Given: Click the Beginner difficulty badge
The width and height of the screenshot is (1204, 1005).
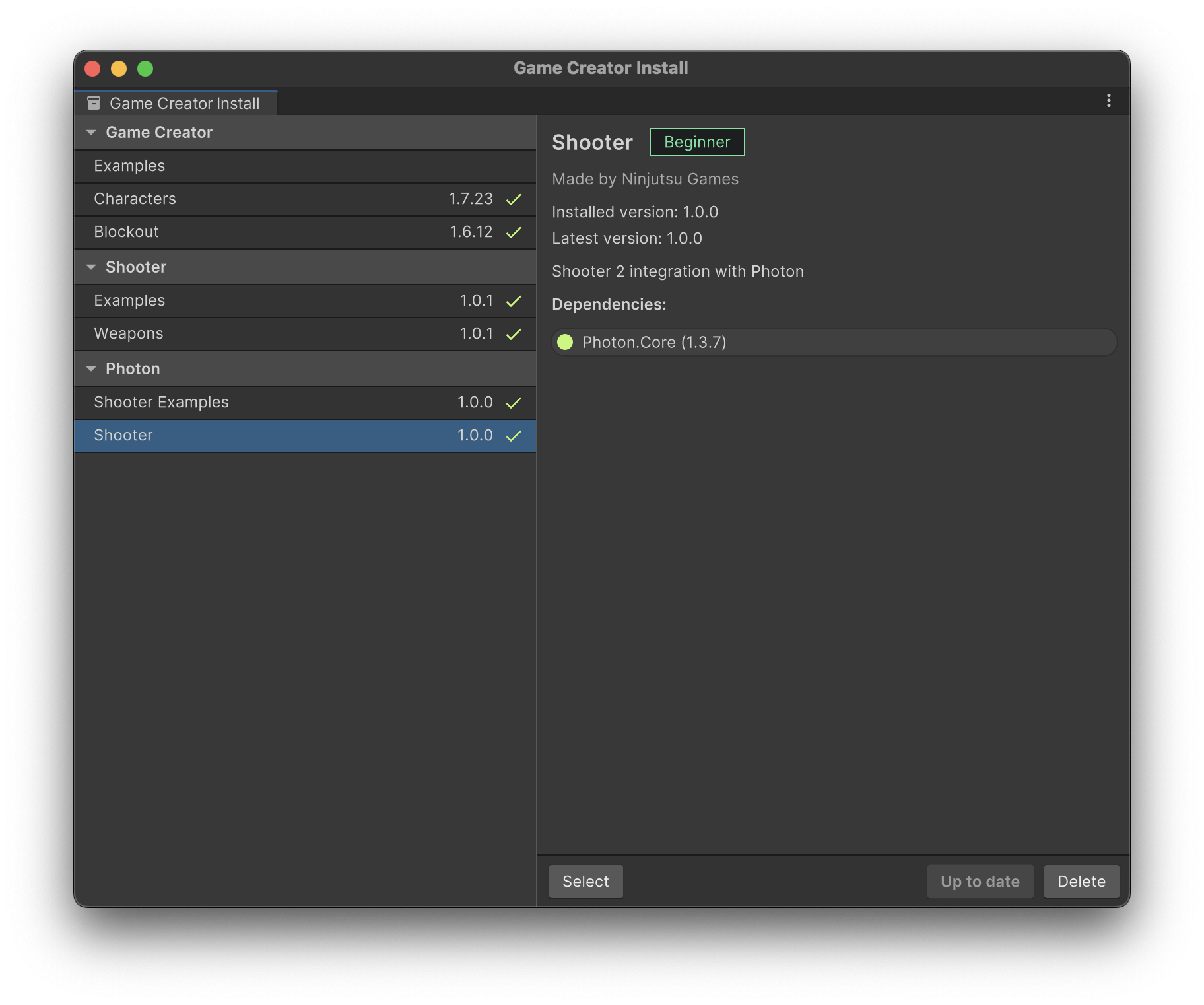Looking at the screenshot, I should (696, 142).
